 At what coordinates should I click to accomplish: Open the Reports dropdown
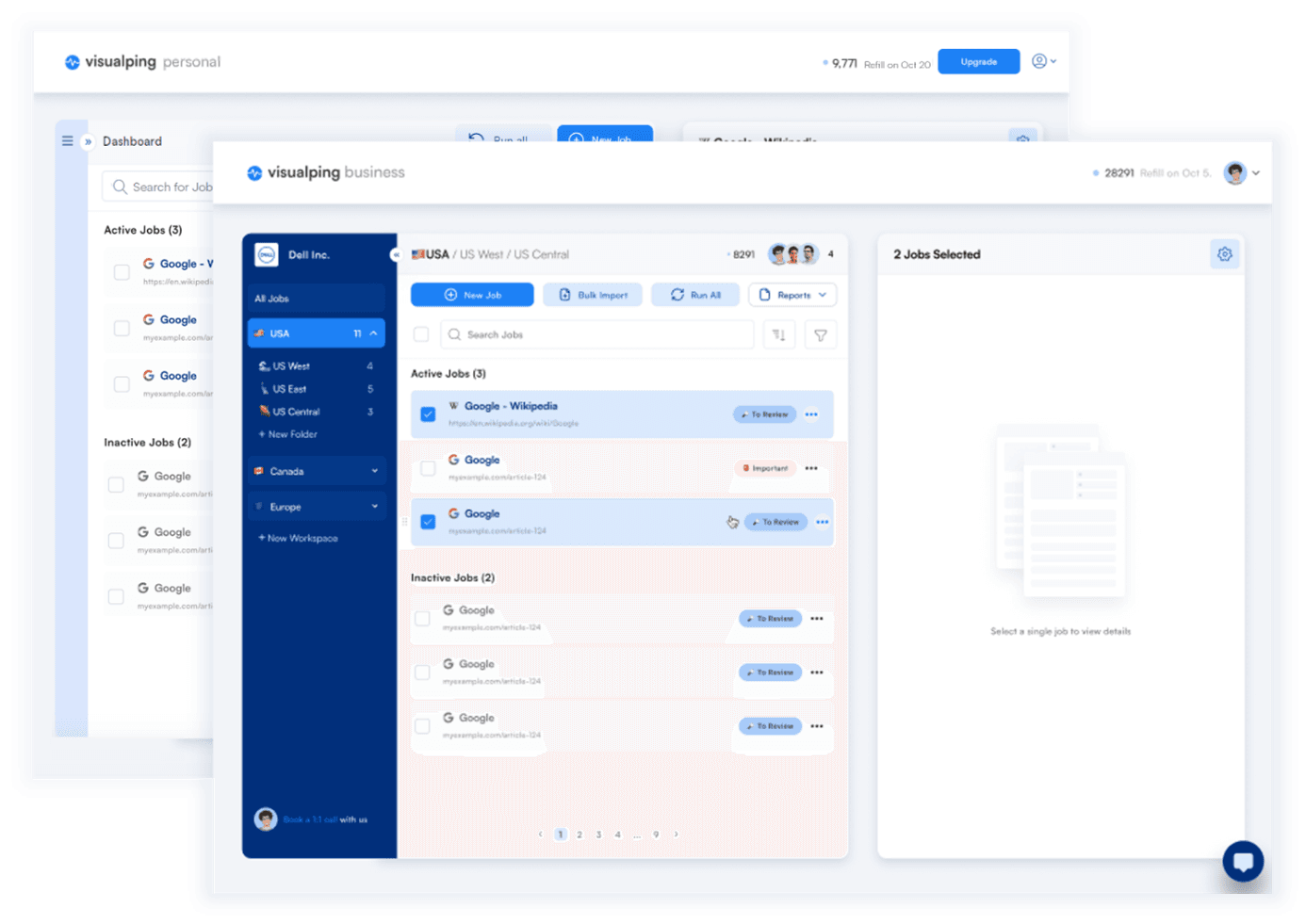792,295
